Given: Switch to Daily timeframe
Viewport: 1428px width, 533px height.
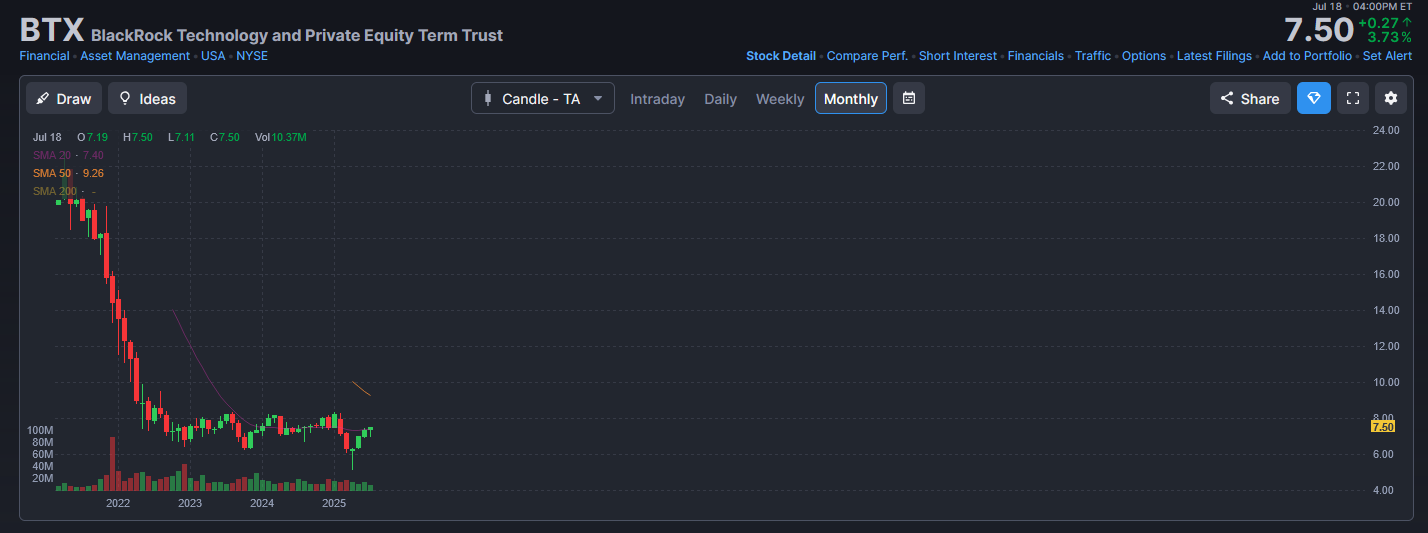Looking at the screenshot, I should 720,99.
